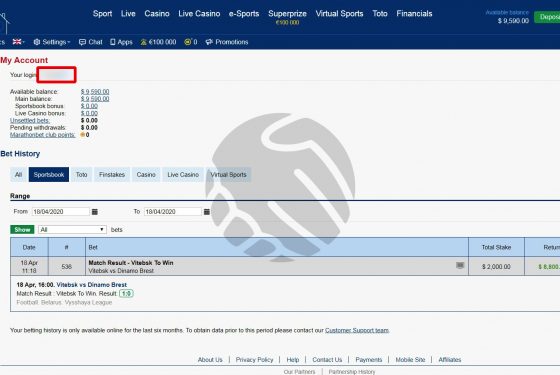Expand the Settings dropdown
This screenshot has height=375, width=560.
tap(52, 42)
